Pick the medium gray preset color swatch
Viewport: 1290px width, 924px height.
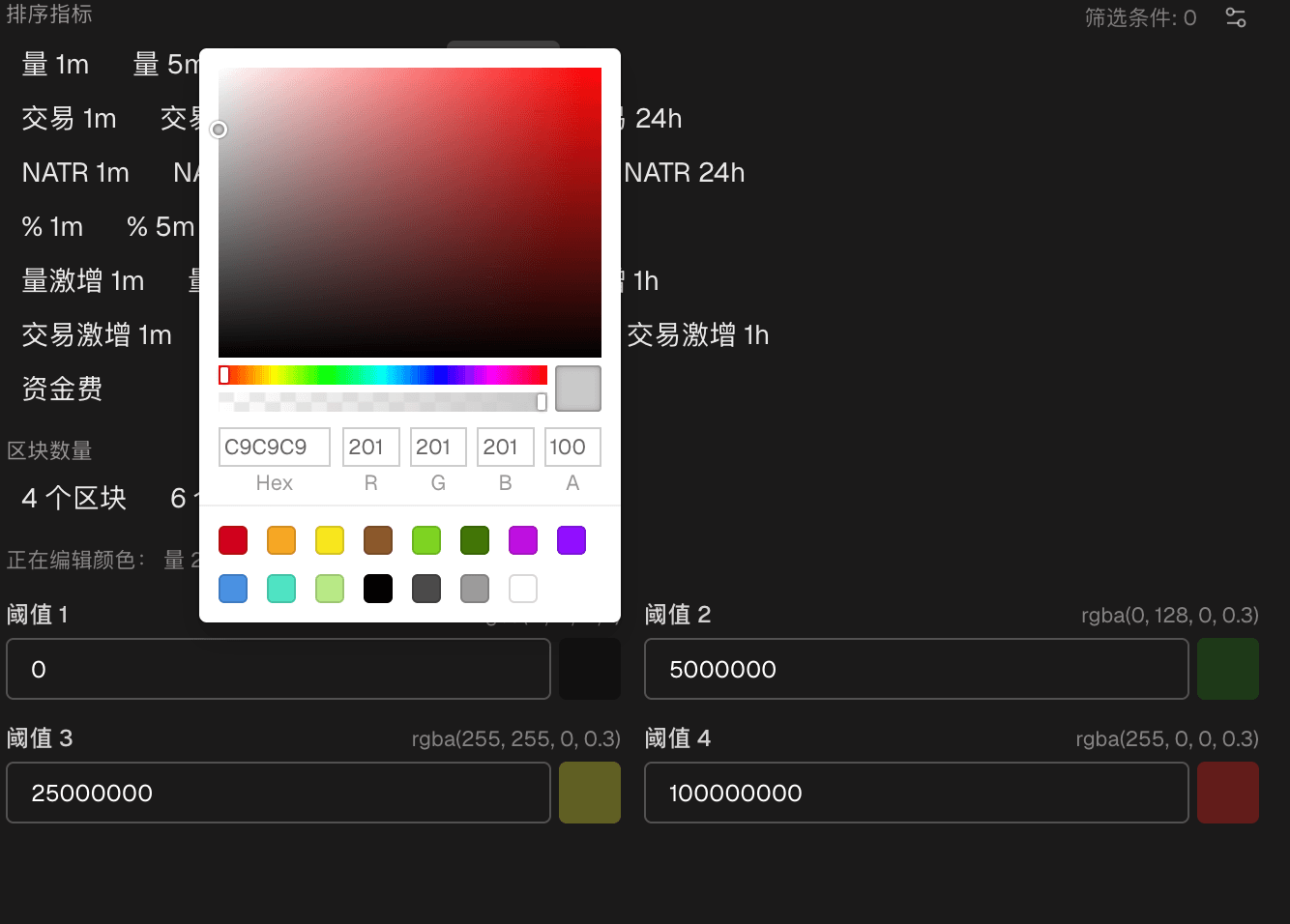tap(475, 589)
